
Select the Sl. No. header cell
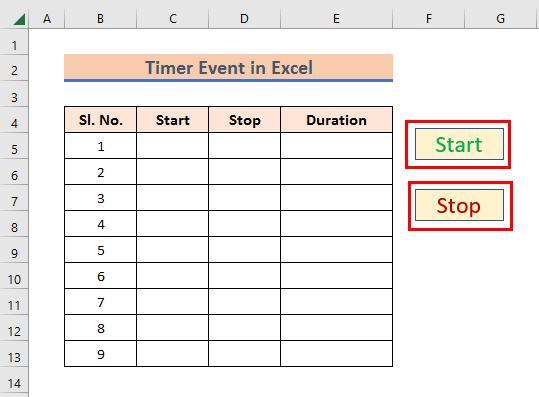101,120
